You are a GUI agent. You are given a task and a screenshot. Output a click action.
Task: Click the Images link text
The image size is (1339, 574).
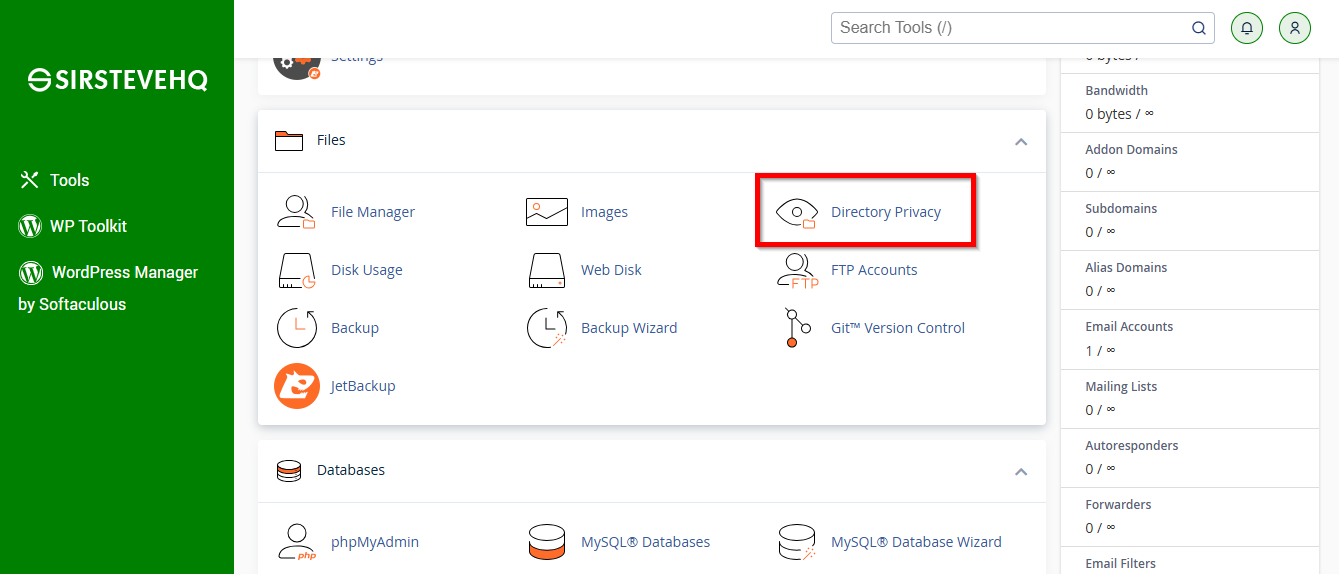(604, 212)
